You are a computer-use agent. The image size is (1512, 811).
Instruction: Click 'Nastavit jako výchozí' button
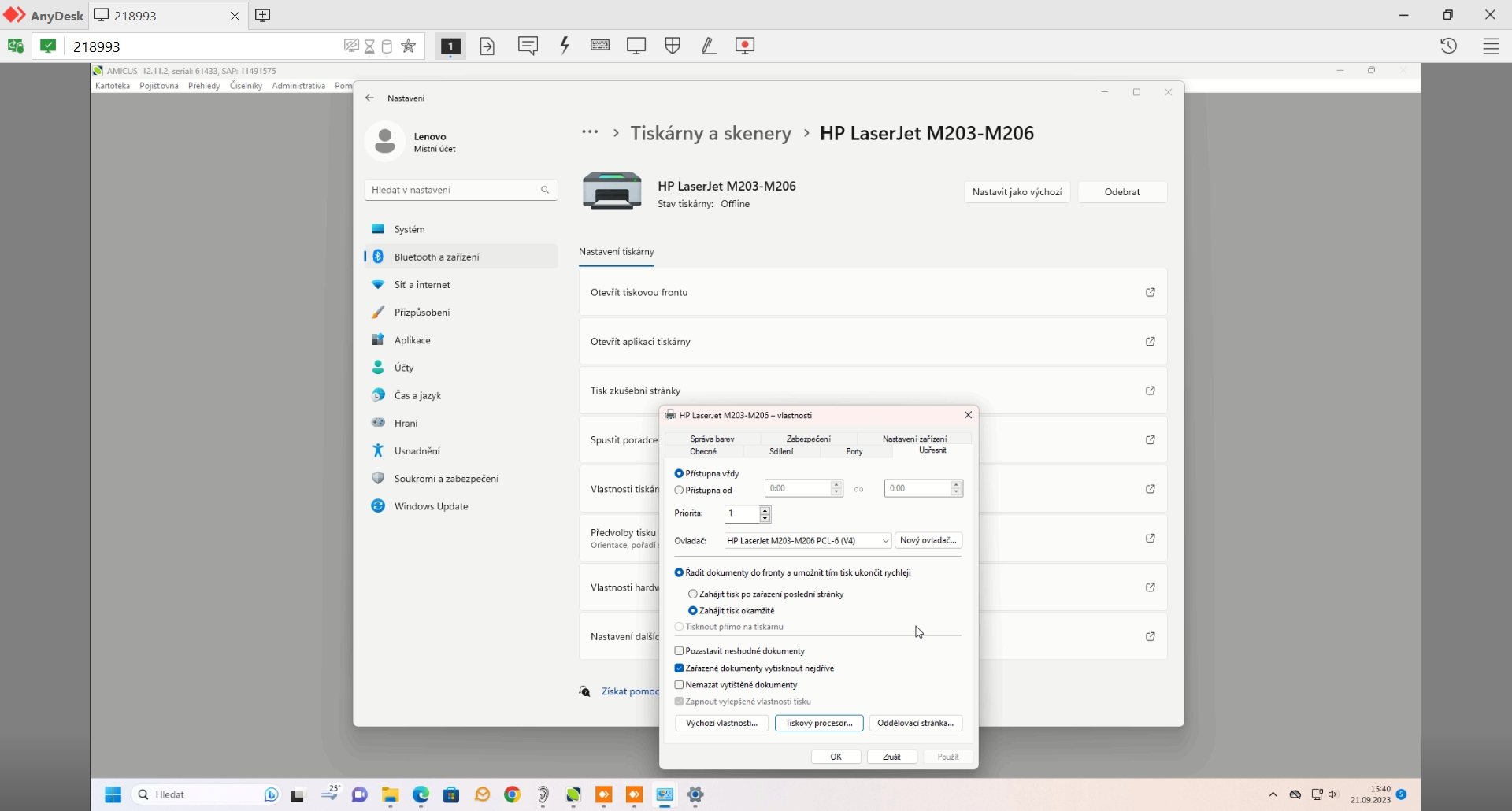pos(1017,192)
